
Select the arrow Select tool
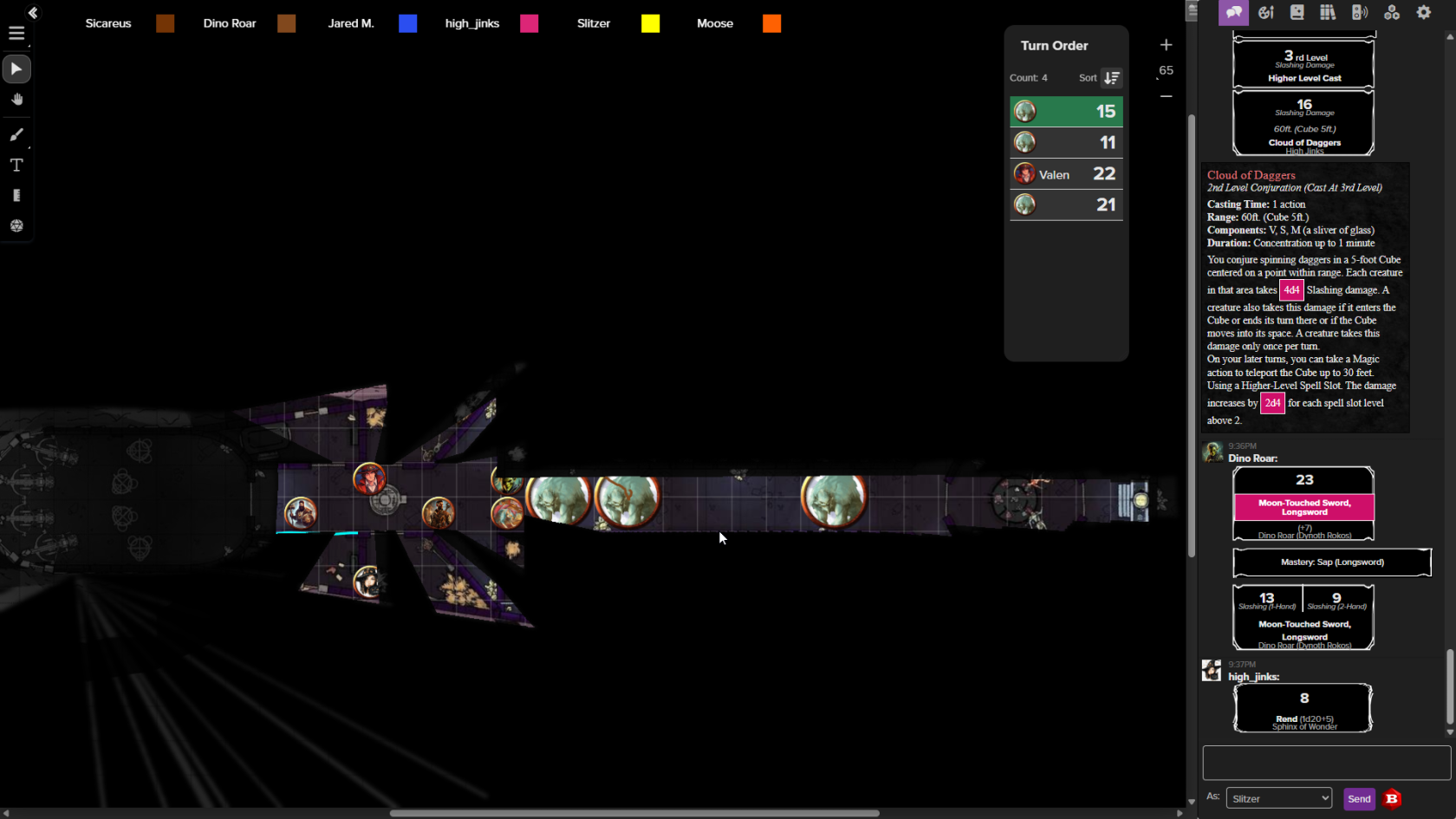pos(16,69)
